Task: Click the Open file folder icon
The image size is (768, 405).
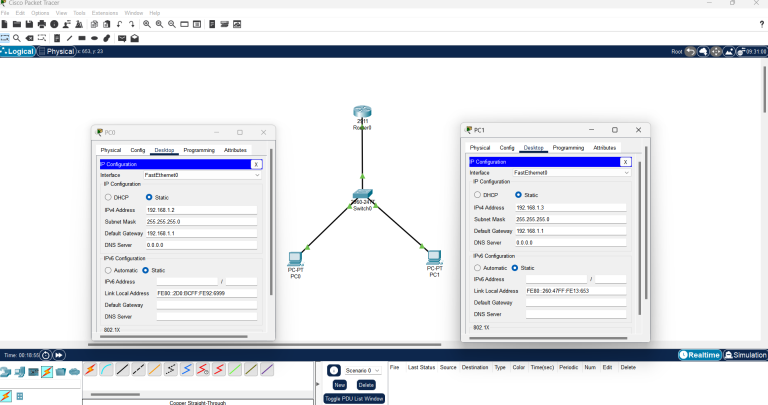Action: 17,24
